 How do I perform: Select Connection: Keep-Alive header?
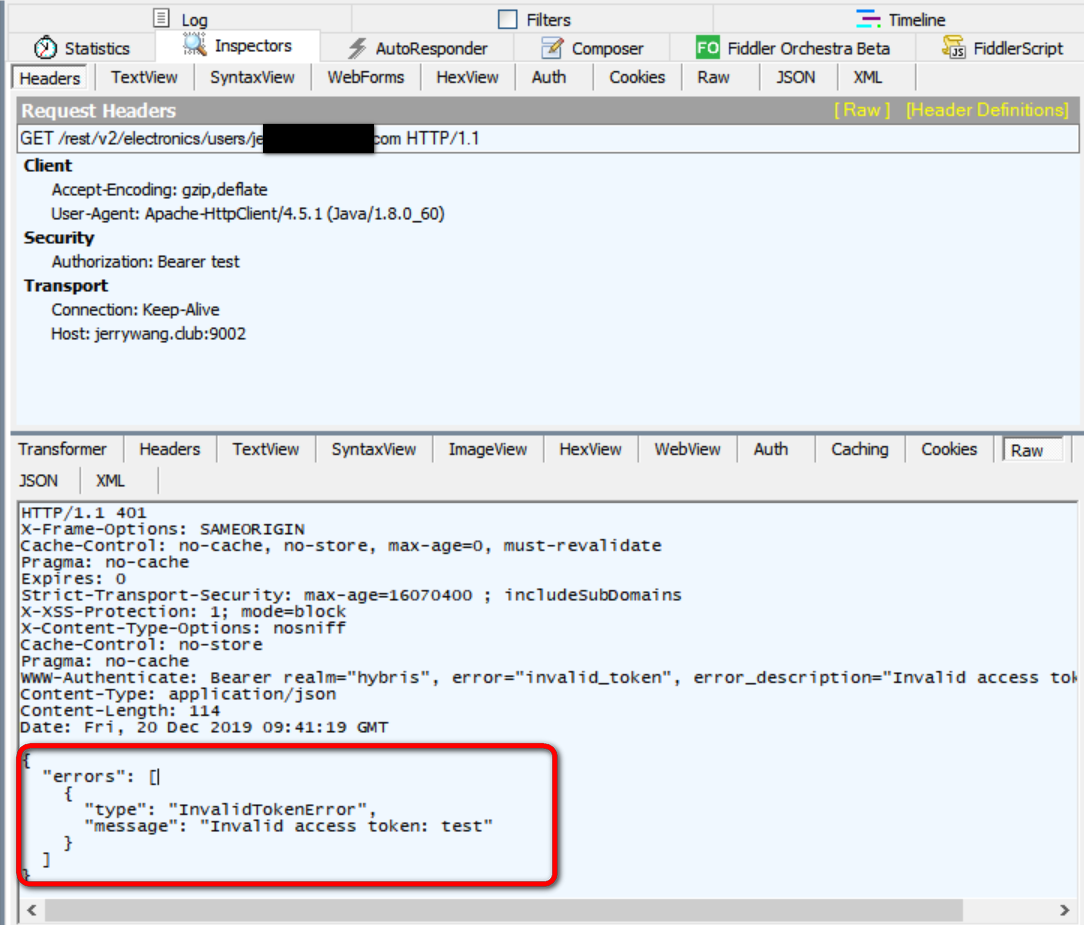click(136, 310)
